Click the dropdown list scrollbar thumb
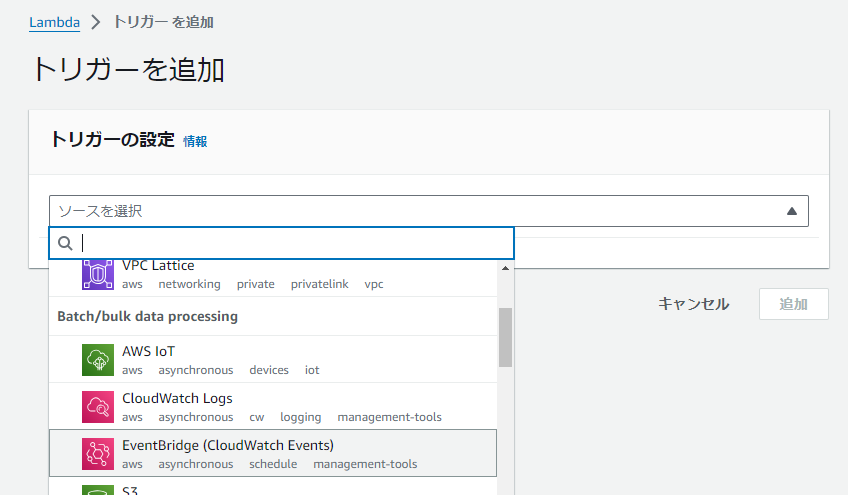 tap(505, 338)
